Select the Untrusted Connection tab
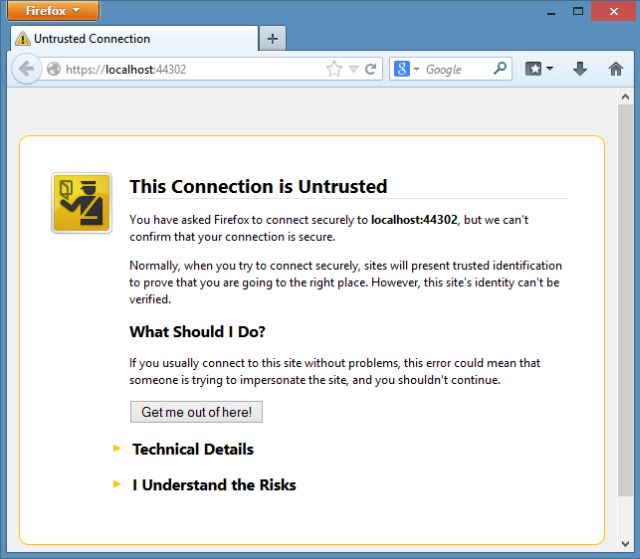The image size is (640, 559). click(x=134, y=39)
